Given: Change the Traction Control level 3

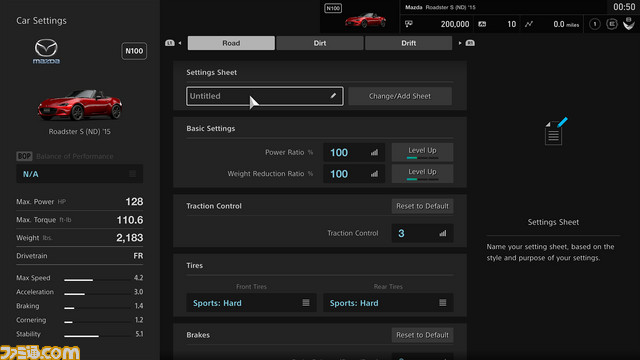Looking at the screenshot, I should click(x=422, y=233).
